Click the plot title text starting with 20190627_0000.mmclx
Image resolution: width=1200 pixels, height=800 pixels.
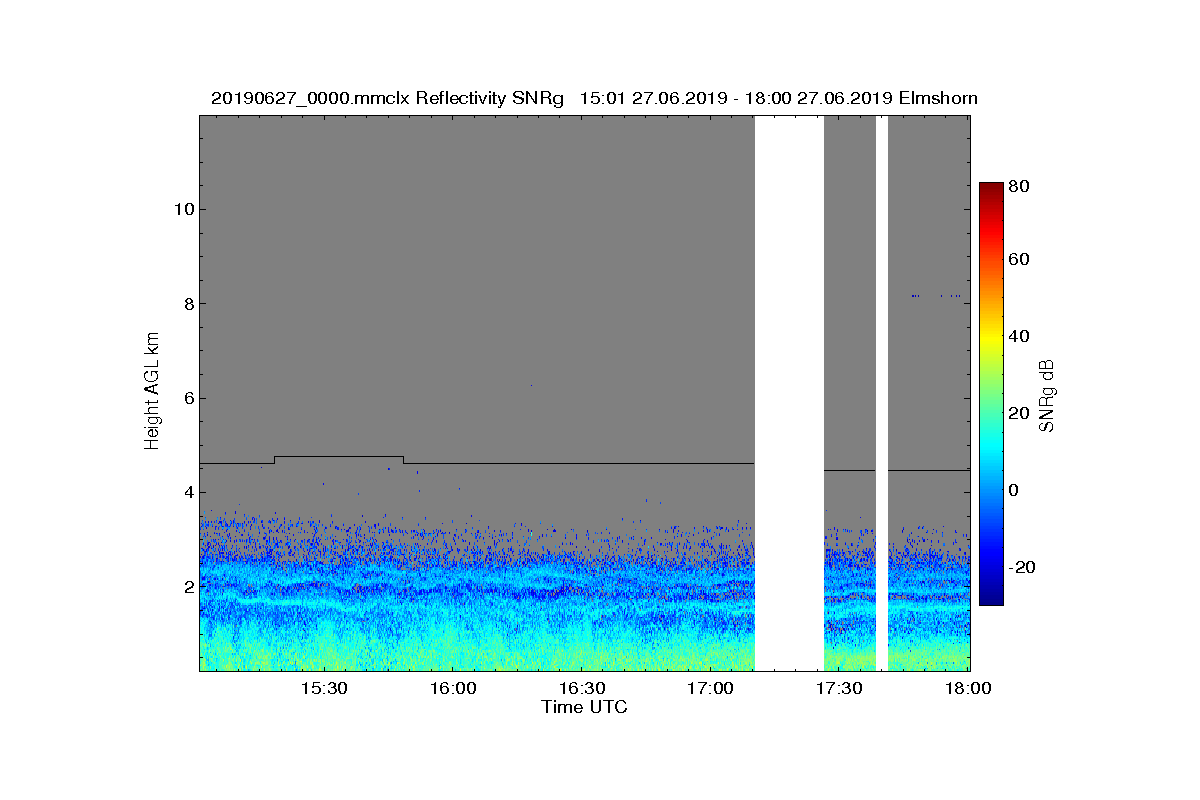coord(594,98)
